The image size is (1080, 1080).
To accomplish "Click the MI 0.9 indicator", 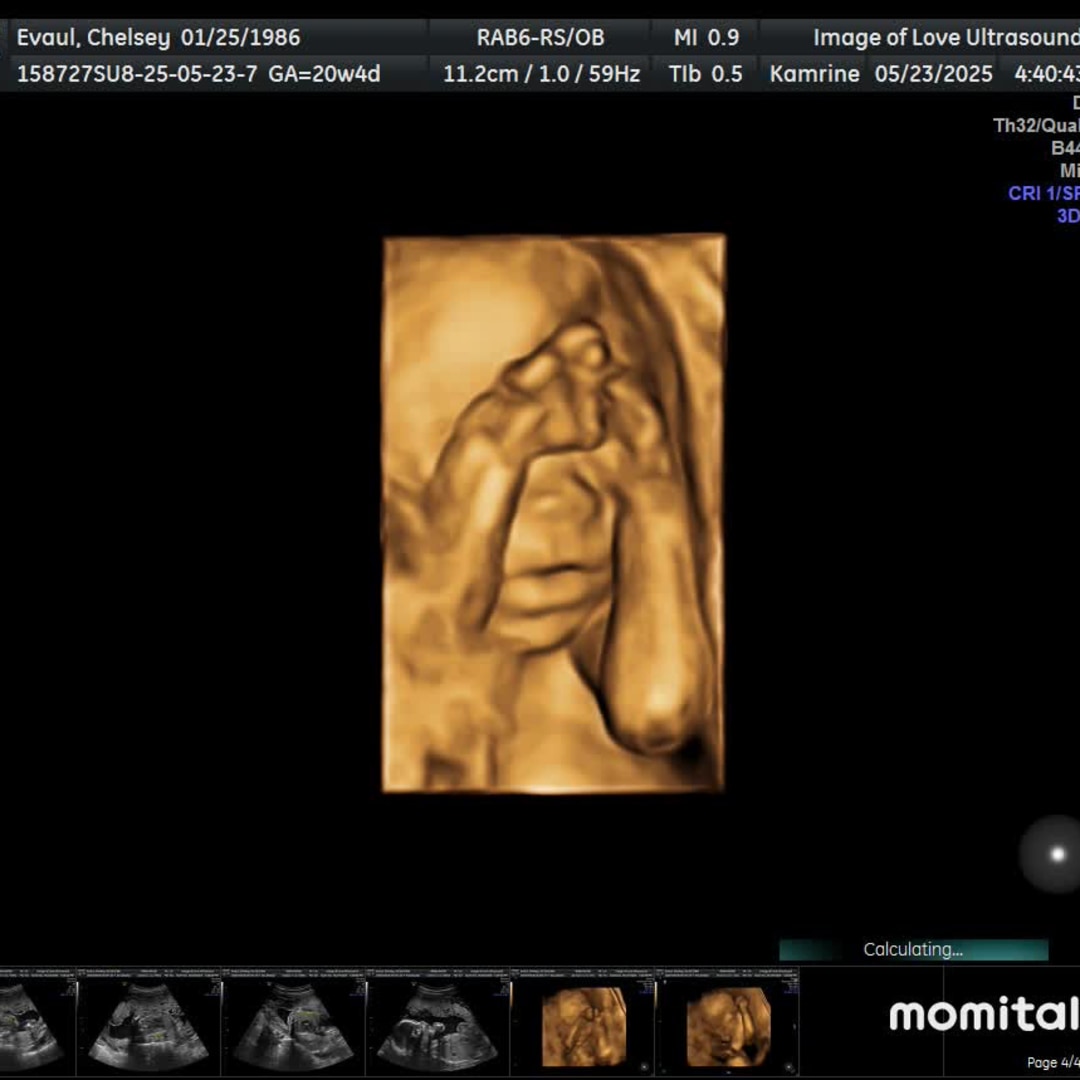I will [x=706, y=38].
